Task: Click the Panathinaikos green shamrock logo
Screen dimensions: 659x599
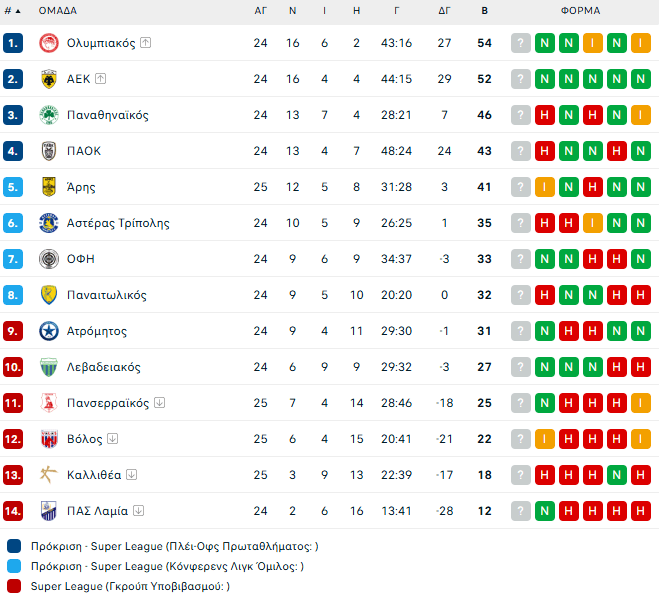Action: (48, 115)
